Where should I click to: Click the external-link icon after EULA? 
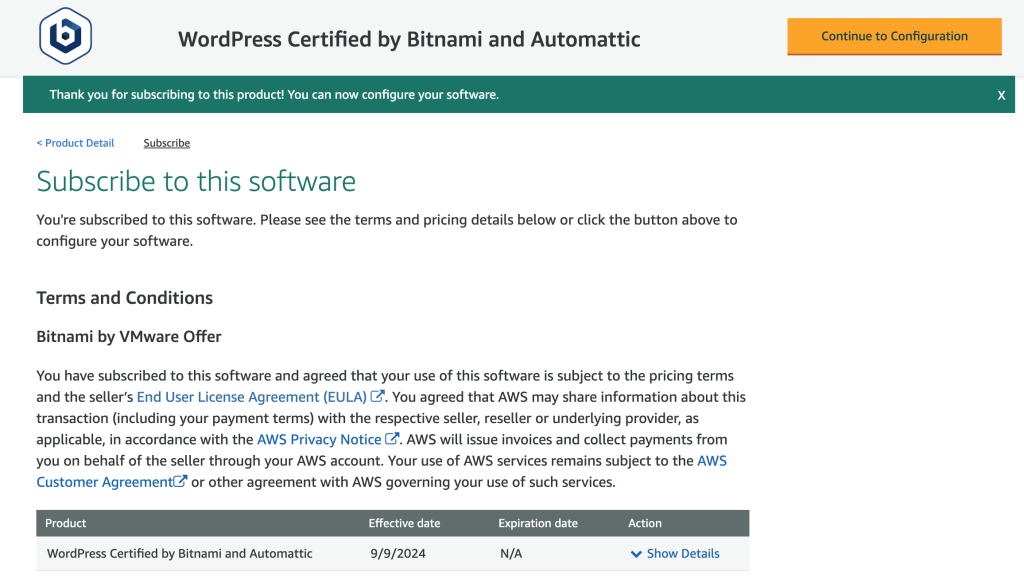(377, 396)
